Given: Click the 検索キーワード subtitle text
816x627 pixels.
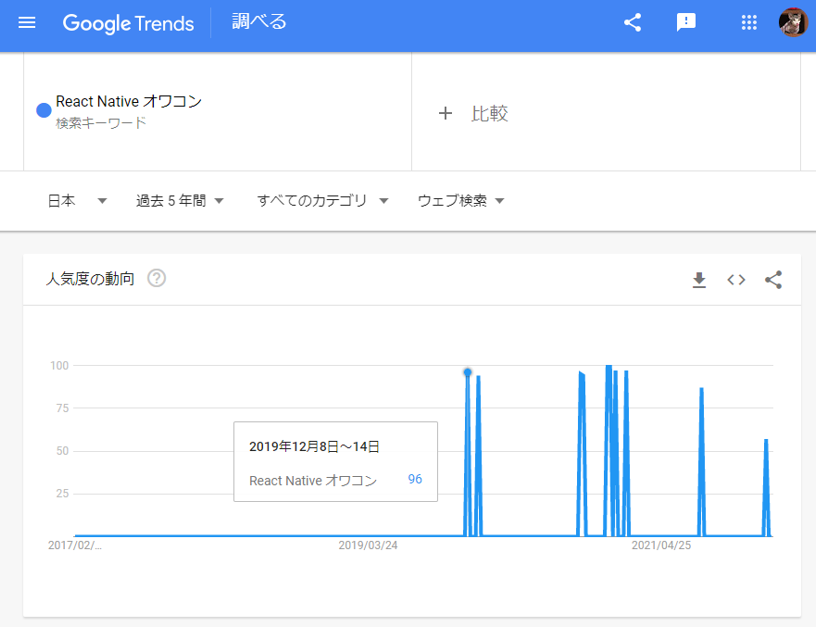Looking at the screenshot, I should click(101, 123).
